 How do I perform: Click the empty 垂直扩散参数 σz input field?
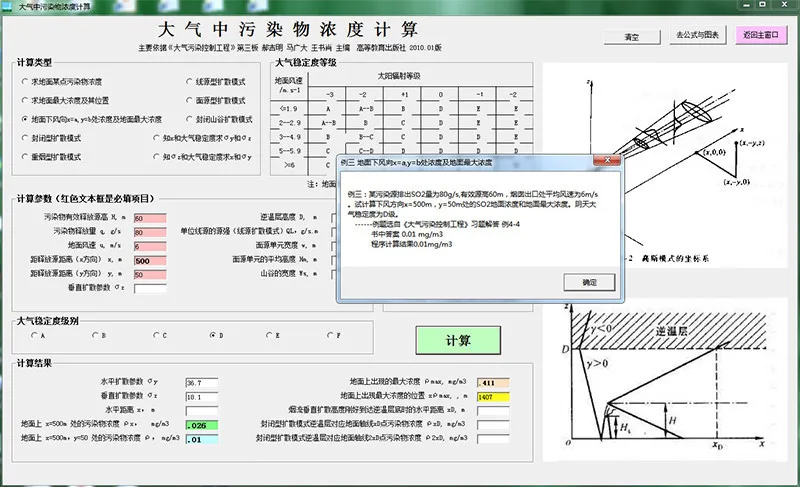[x=150, y=289]
